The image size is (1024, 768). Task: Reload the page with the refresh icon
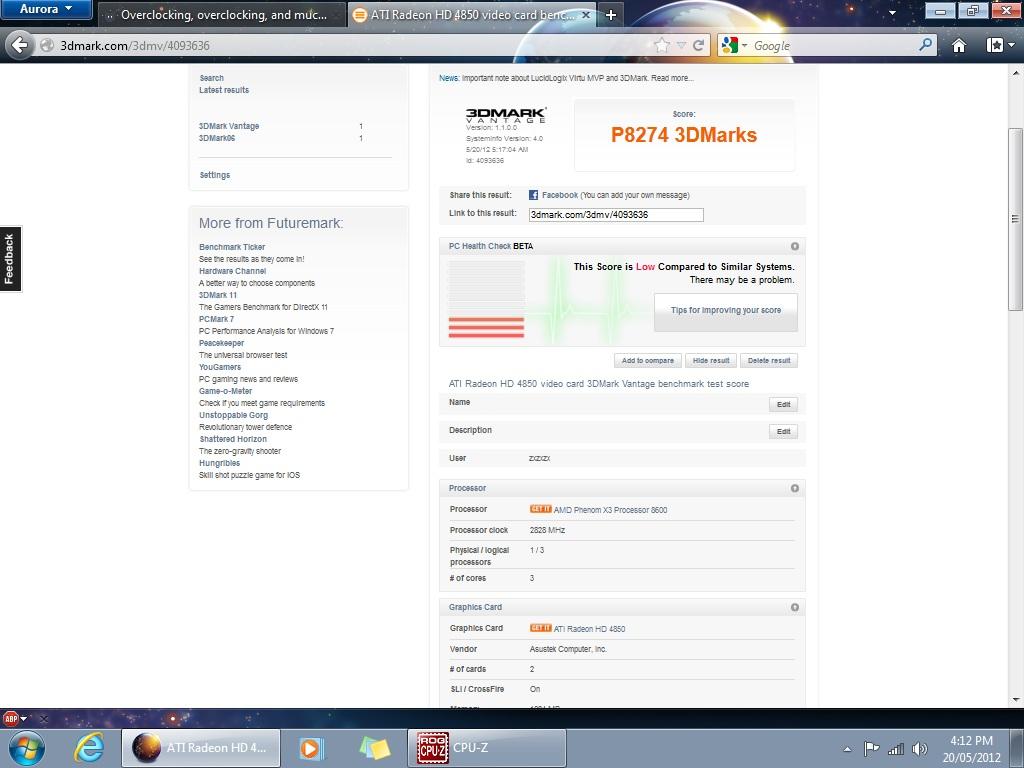(698, 45)
